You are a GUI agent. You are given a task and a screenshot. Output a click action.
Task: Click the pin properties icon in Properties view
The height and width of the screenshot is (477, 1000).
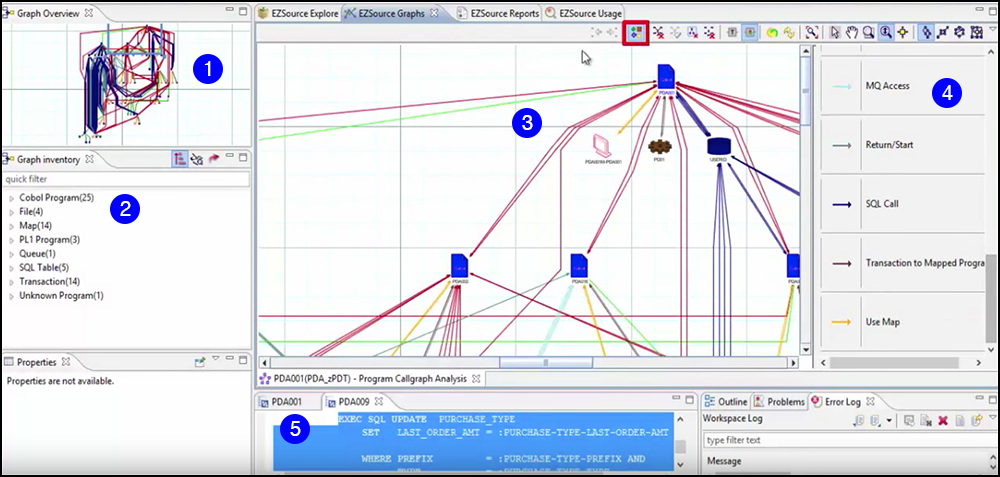[200, 362]
